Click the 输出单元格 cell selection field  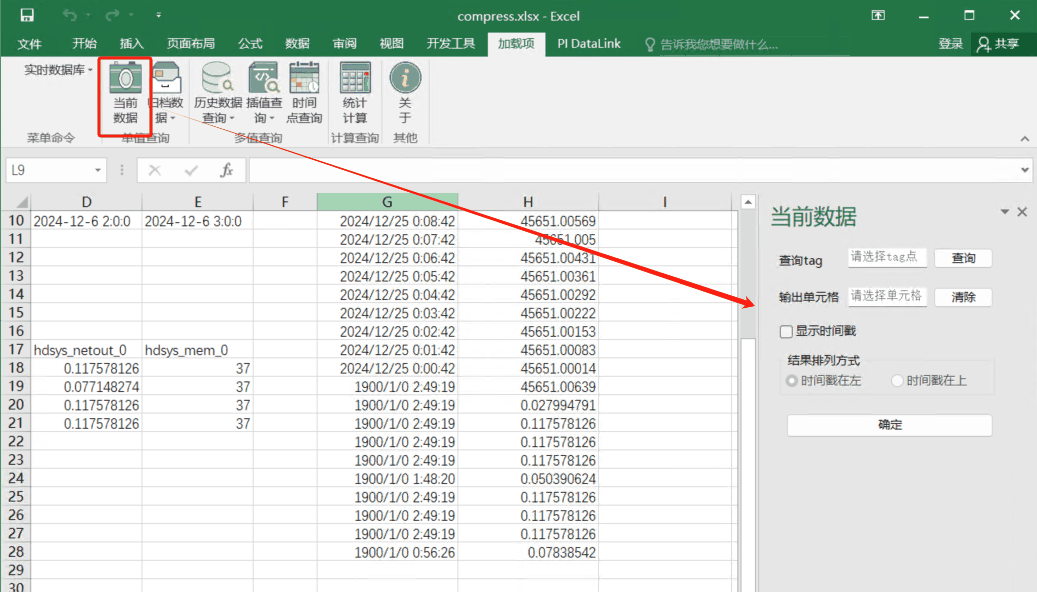pos(887,296)
